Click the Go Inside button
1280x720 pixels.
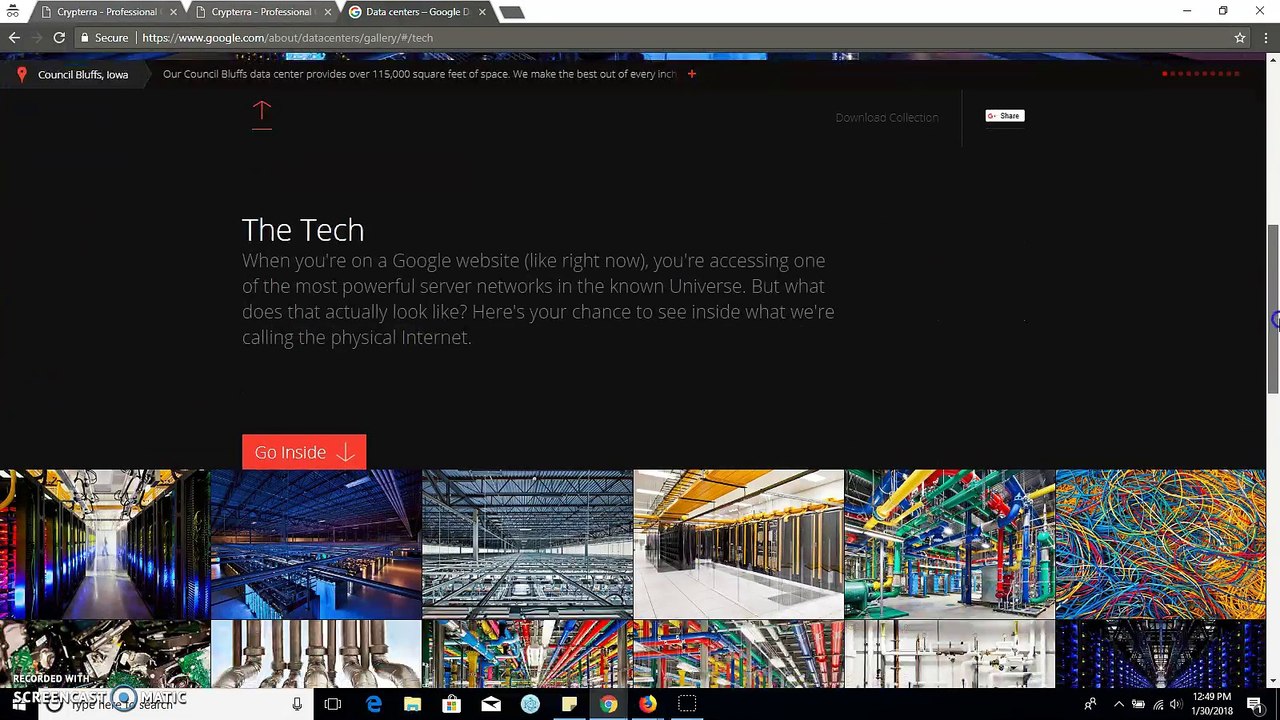[x=304, y=452]
